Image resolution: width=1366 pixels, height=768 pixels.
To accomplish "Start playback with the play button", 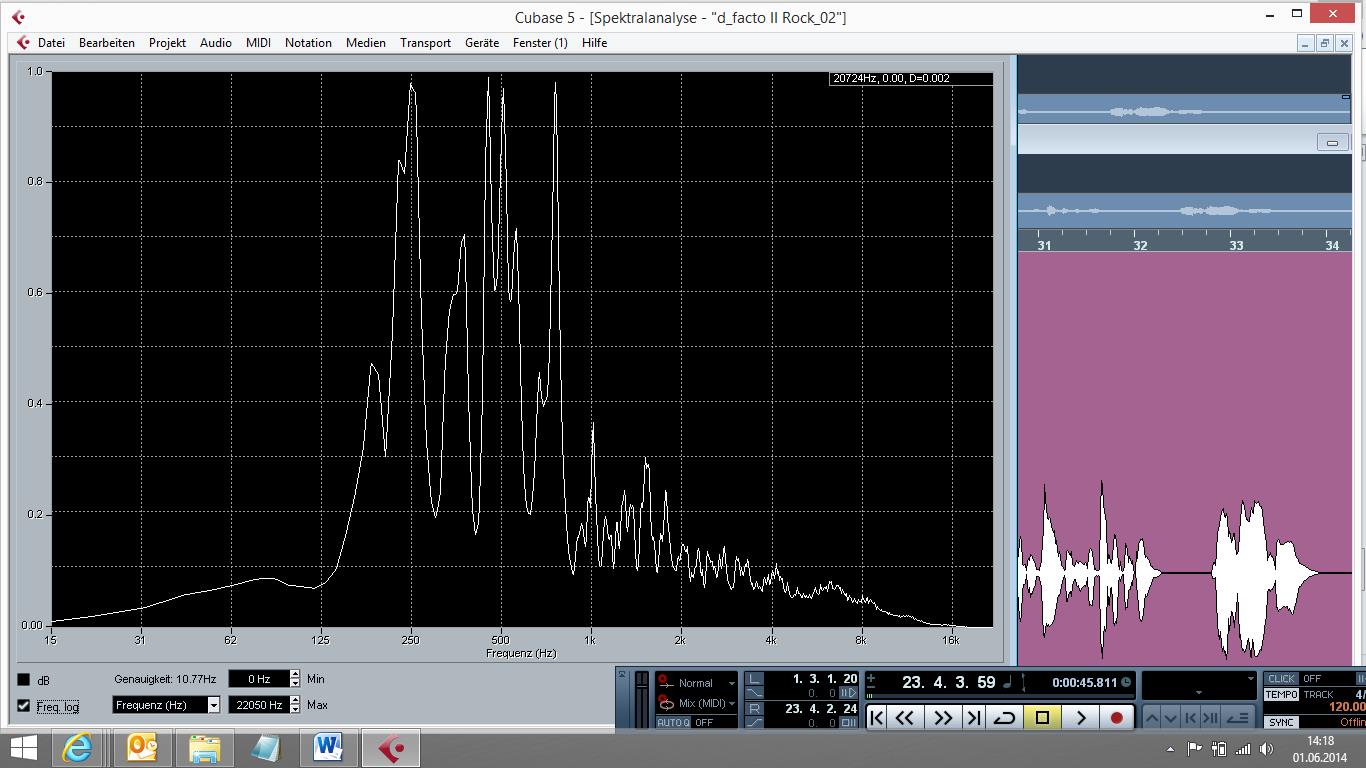I will coord(1080,717).
